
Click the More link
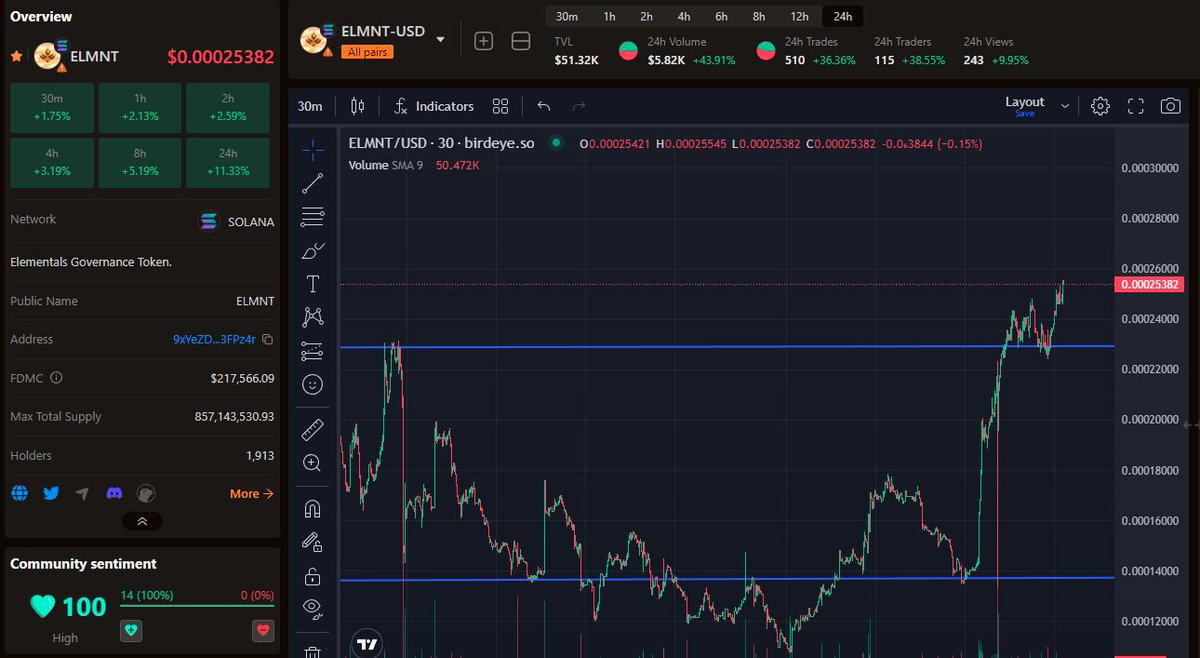coord(251,493)
